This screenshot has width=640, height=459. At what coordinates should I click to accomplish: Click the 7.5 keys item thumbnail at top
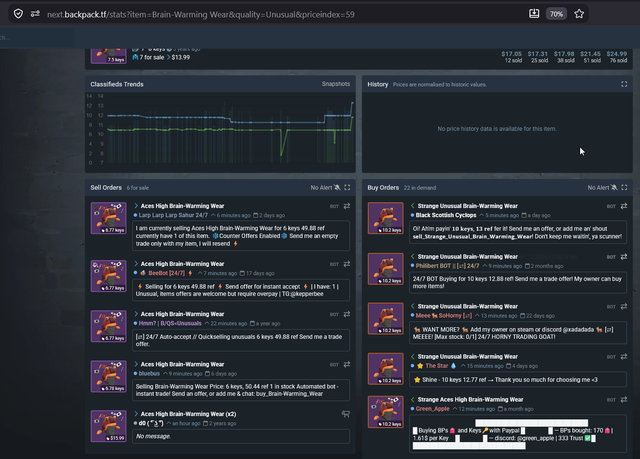coord(109,56)
